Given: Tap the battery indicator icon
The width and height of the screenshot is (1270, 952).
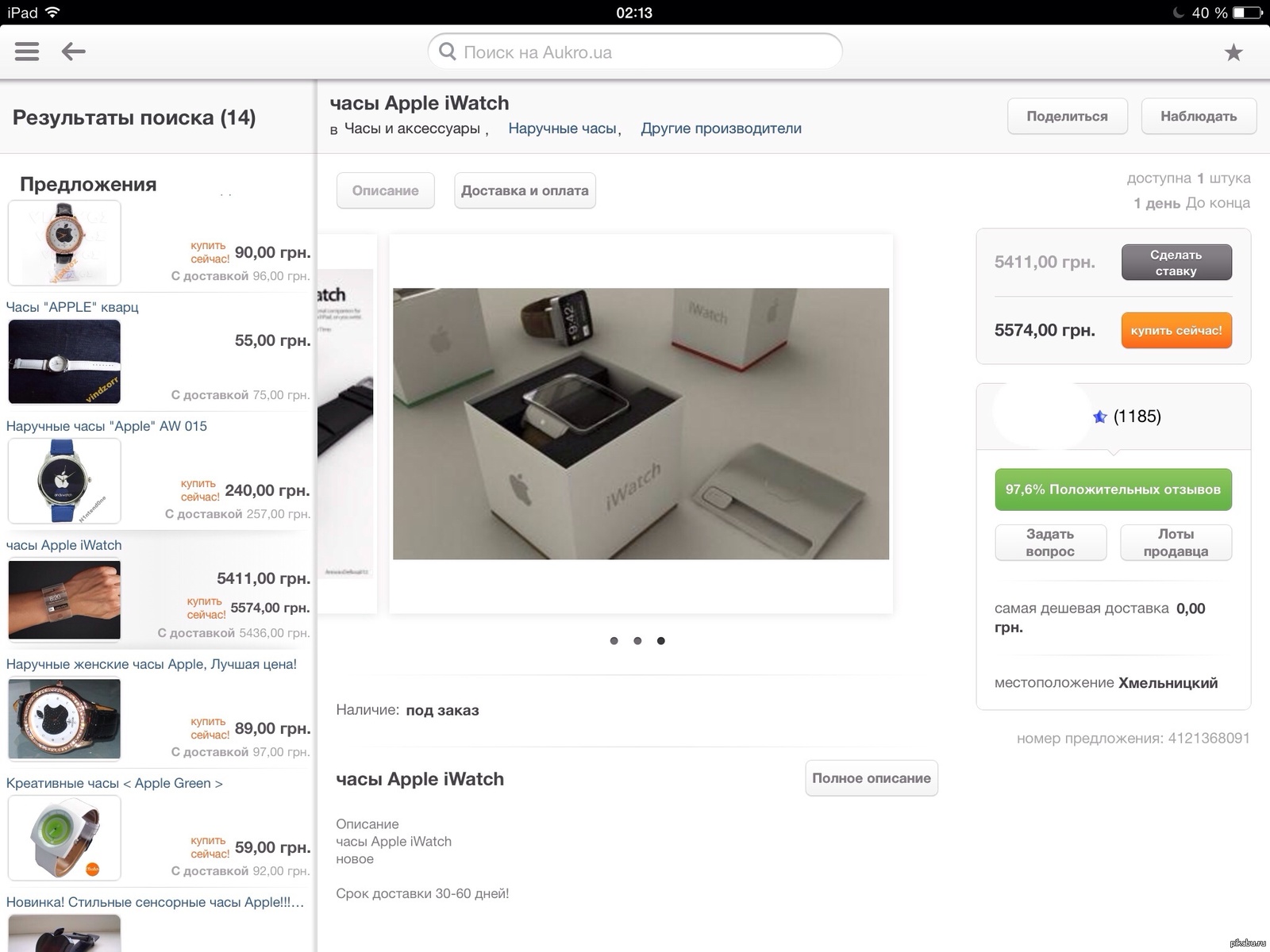Looking at the screenshot, I should (1247, 12).
